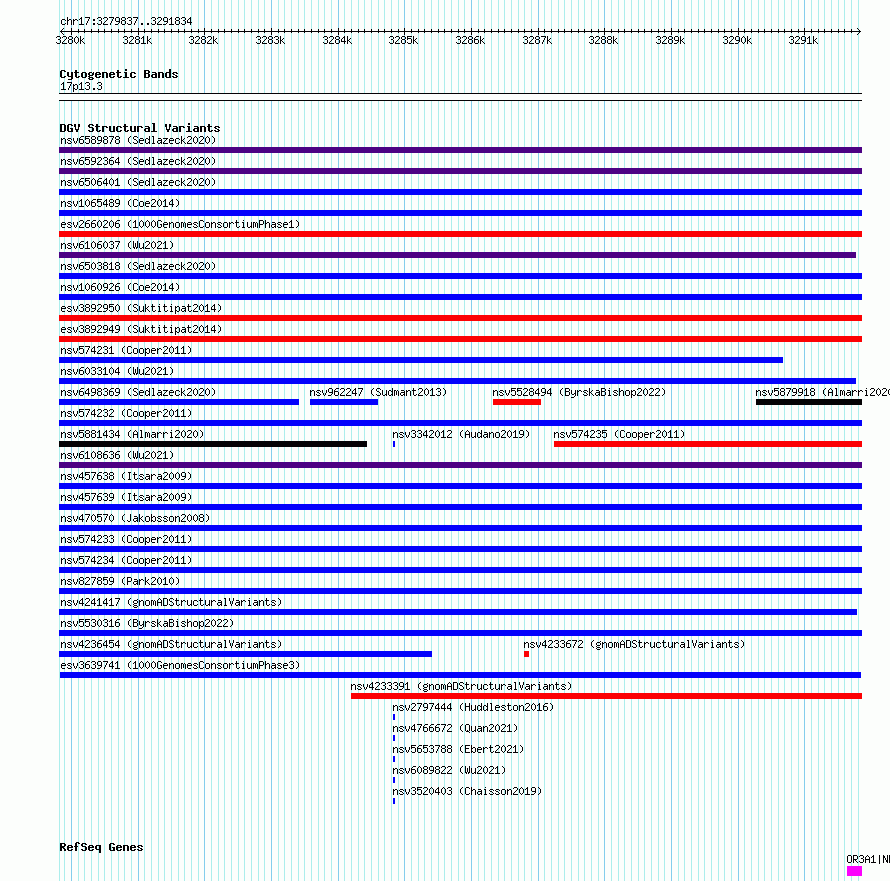Click the magenta OR3A1 gene block
This screenshot has width=890, height=881.
coord(854,871)
